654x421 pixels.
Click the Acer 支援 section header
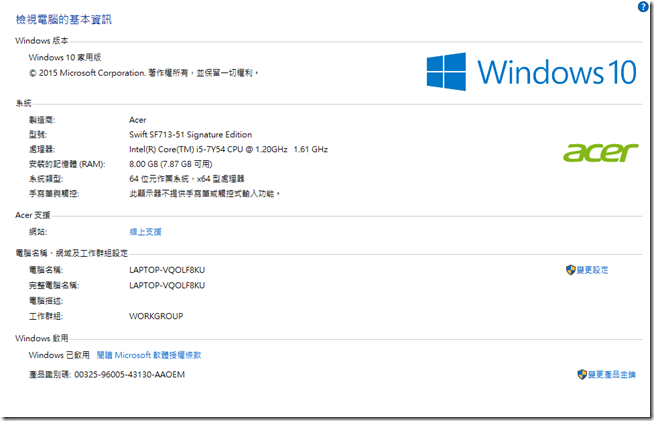coord(33,215)
